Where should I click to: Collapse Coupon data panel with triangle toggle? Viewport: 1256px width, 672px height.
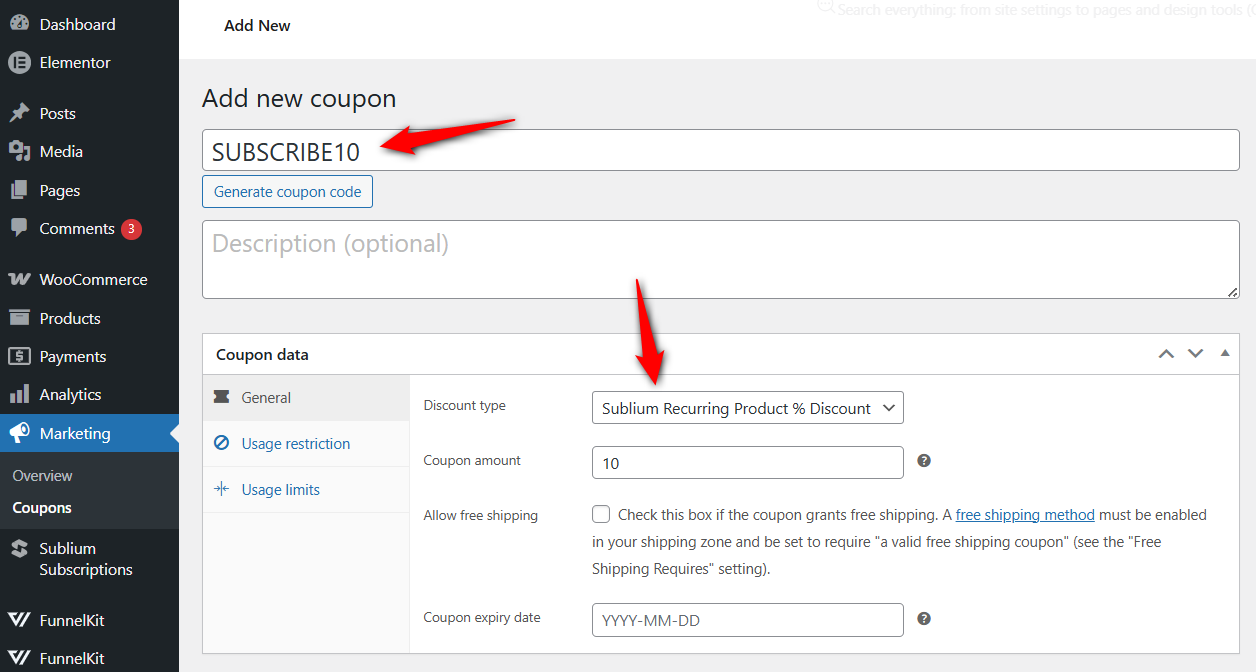click(x=1225, y=354)
